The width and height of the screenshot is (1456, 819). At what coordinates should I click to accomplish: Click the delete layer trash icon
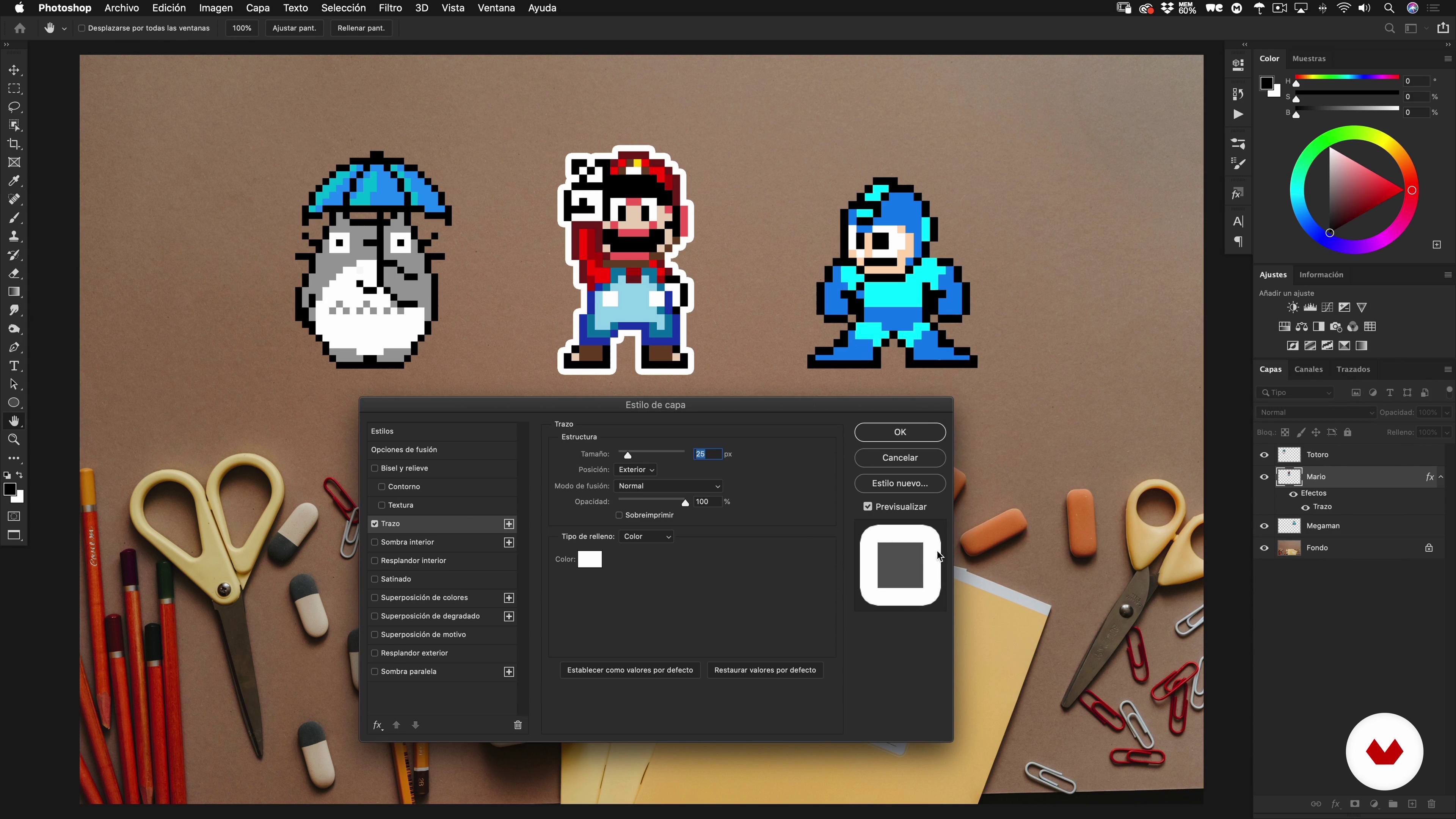(x=1431, y=804)
